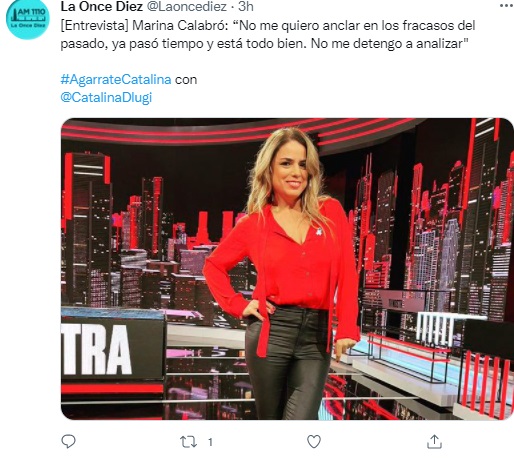The image size is (514, 458).
Task: Expand the attached studio photo
Action: coord(287,269)
